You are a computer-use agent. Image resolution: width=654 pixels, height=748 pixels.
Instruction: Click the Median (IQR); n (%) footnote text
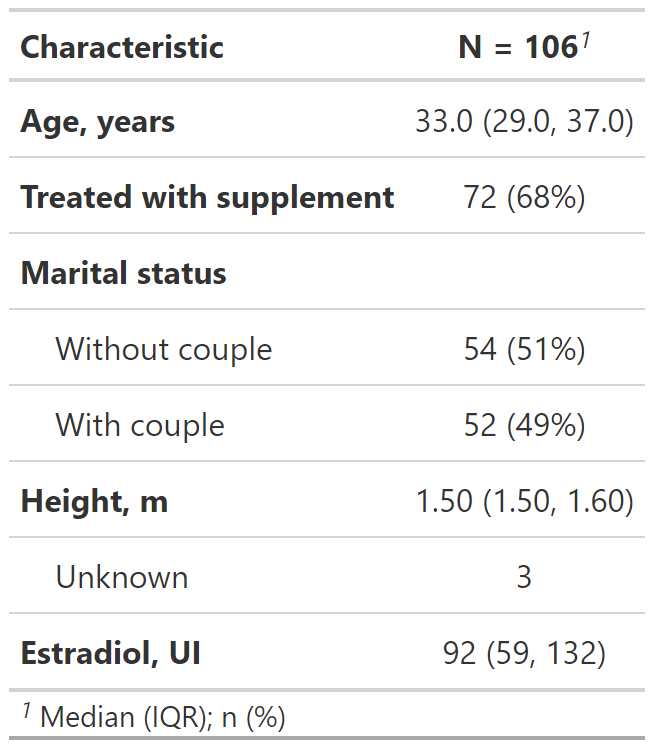tap(163, 717)
